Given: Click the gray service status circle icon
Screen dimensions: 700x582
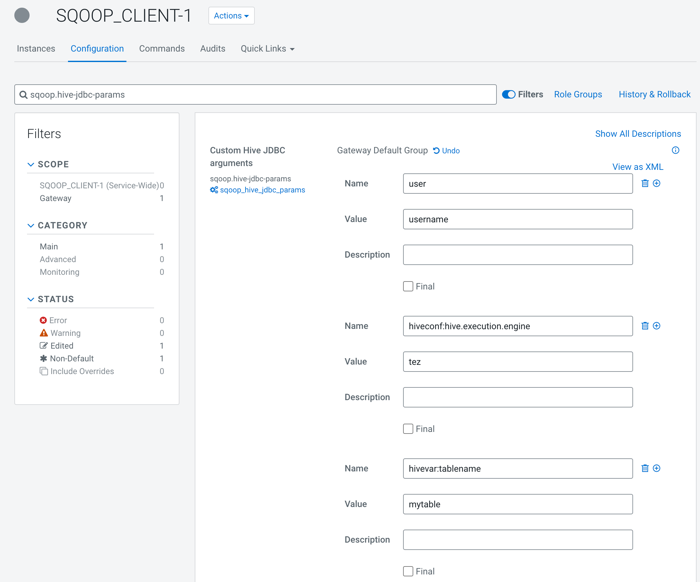Looking at the screenshot, I should (22, 16).
